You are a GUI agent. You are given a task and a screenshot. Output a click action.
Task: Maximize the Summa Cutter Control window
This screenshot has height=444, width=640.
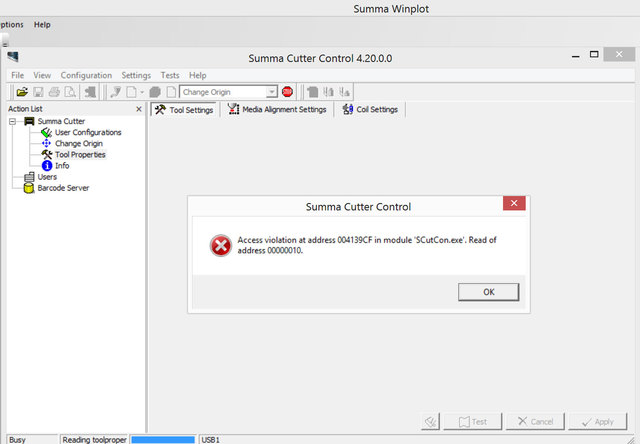point(594,54)
